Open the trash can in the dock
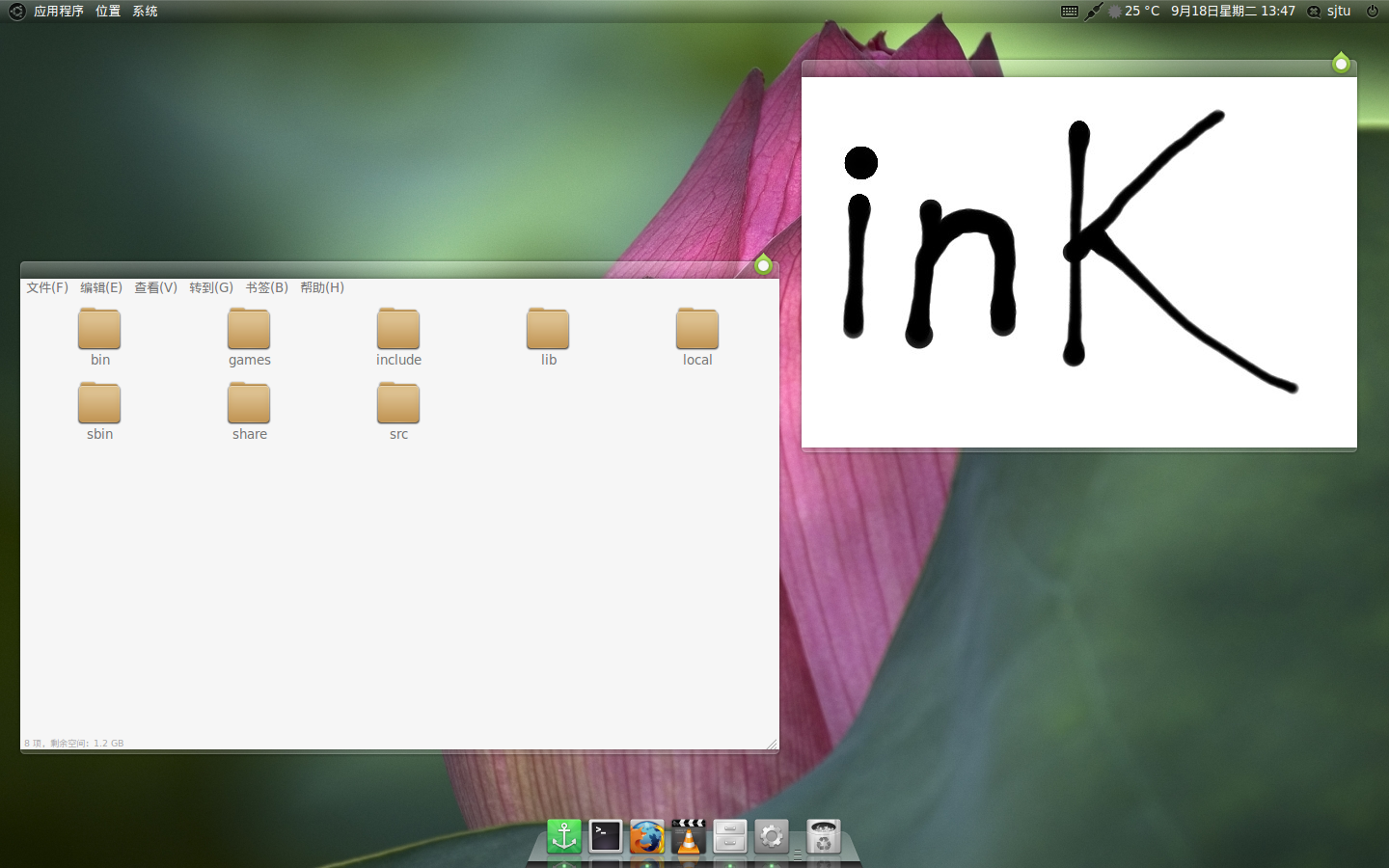This screenshot has width=1389, height=868. pyautogui.click(x=824, y=836)
